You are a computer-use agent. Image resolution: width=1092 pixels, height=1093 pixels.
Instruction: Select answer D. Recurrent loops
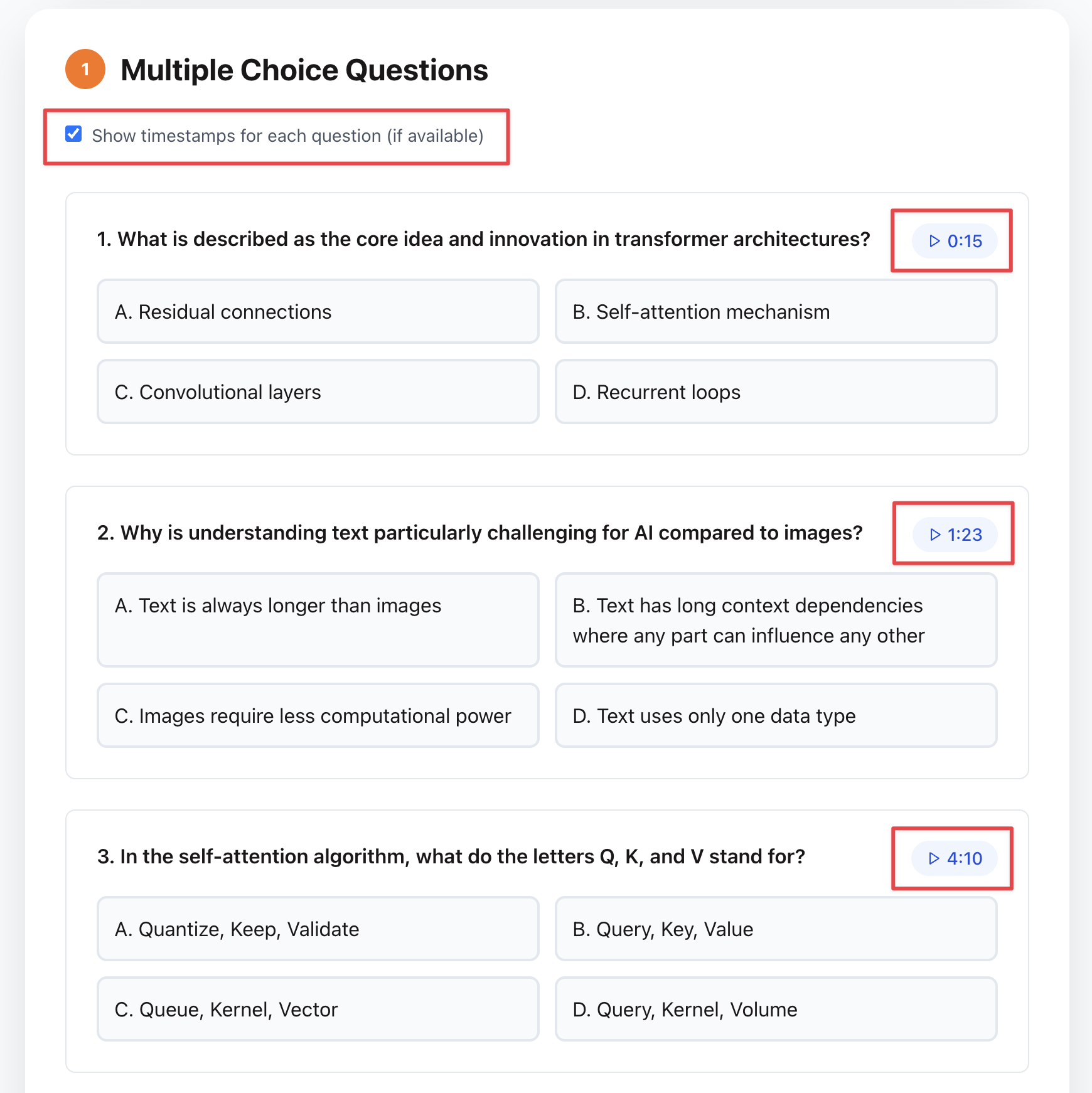pos(776,392)
